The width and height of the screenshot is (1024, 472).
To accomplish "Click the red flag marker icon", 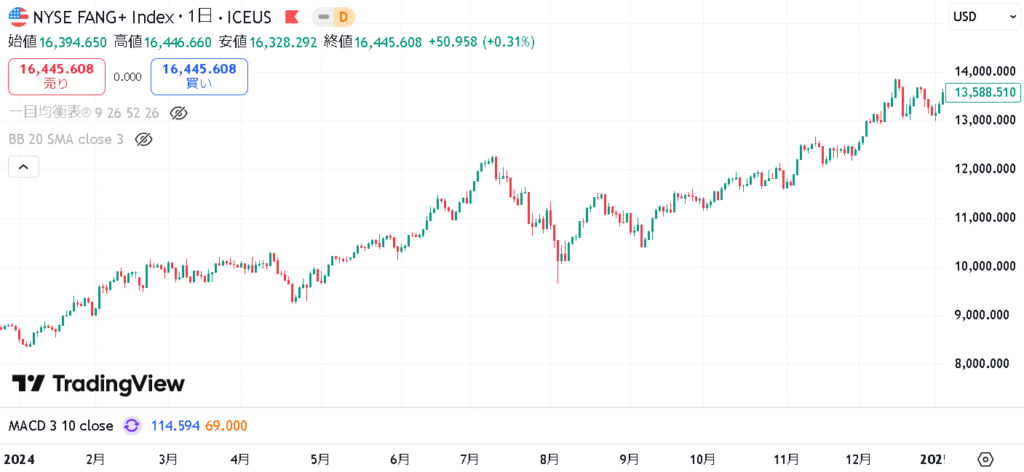I will (291, 17).
